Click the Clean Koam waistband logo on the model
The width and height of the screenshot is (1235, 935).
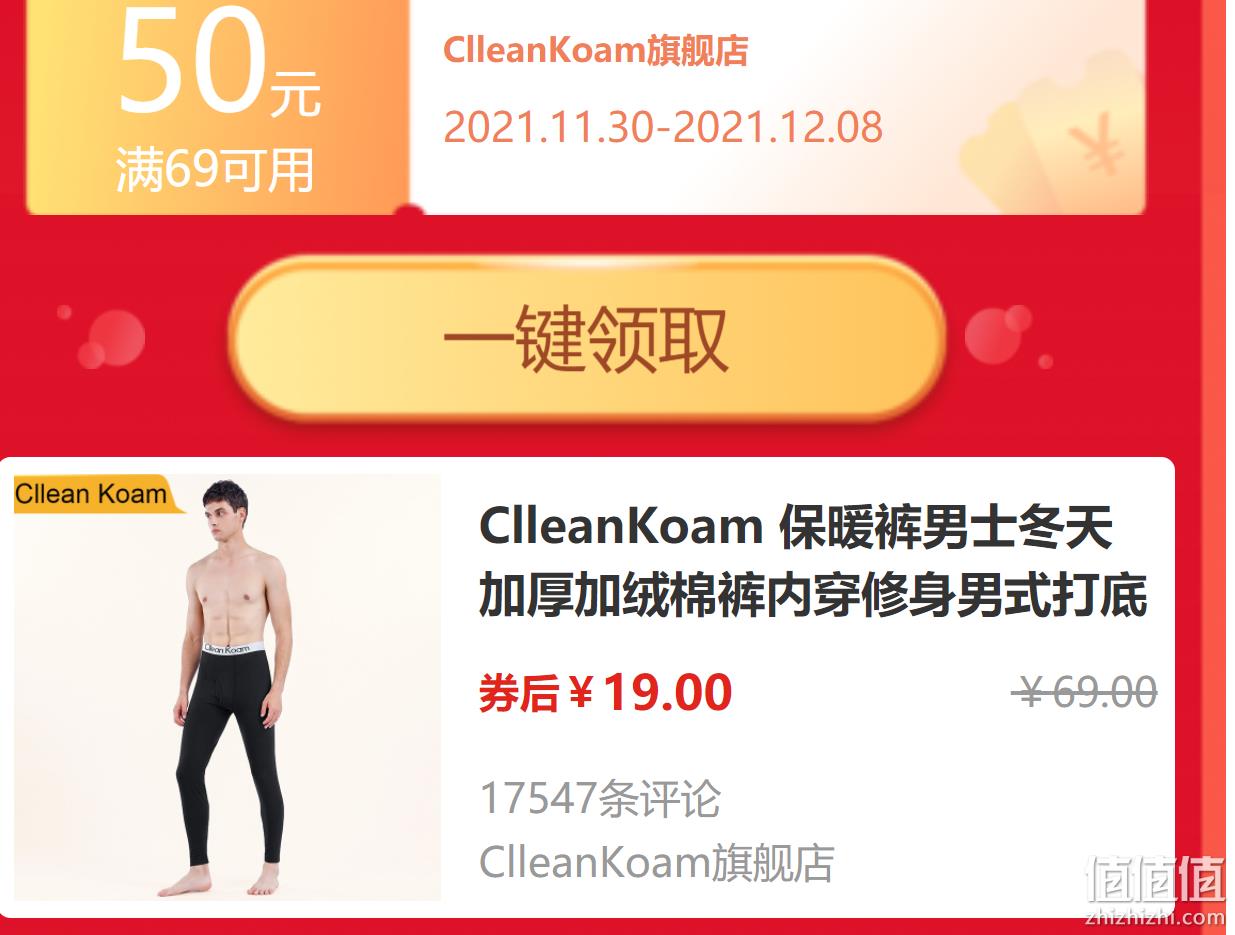click(229, 648)
